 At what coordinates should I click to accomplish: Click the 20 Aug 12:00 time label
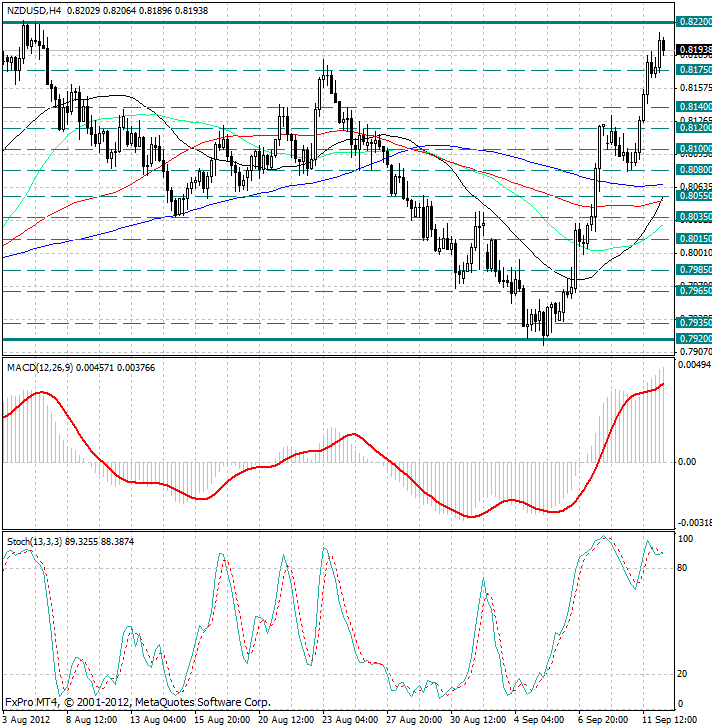point(286,720)
